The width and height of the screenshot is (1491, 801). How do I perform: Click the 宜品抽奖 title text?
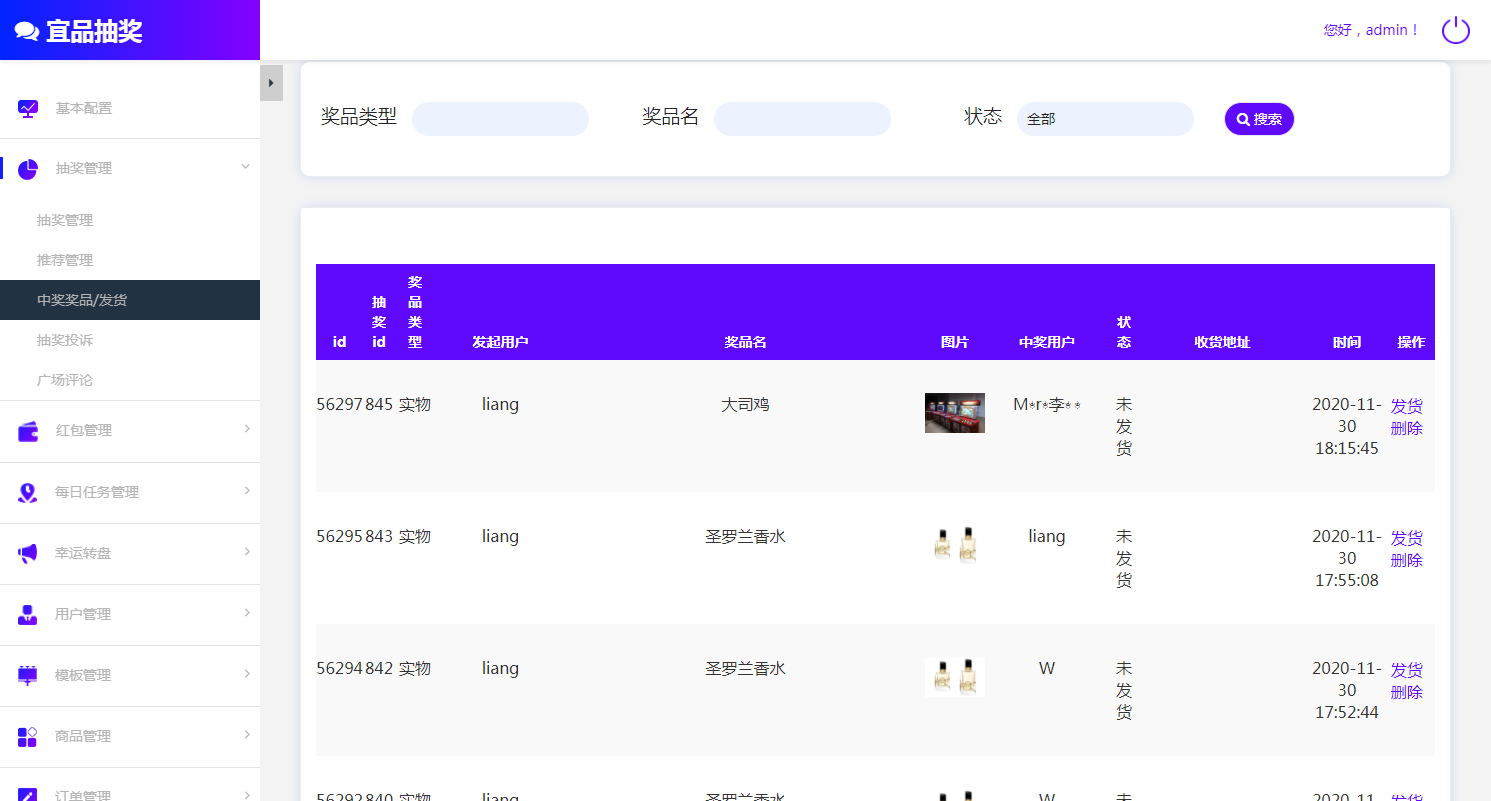coord(94,31)
